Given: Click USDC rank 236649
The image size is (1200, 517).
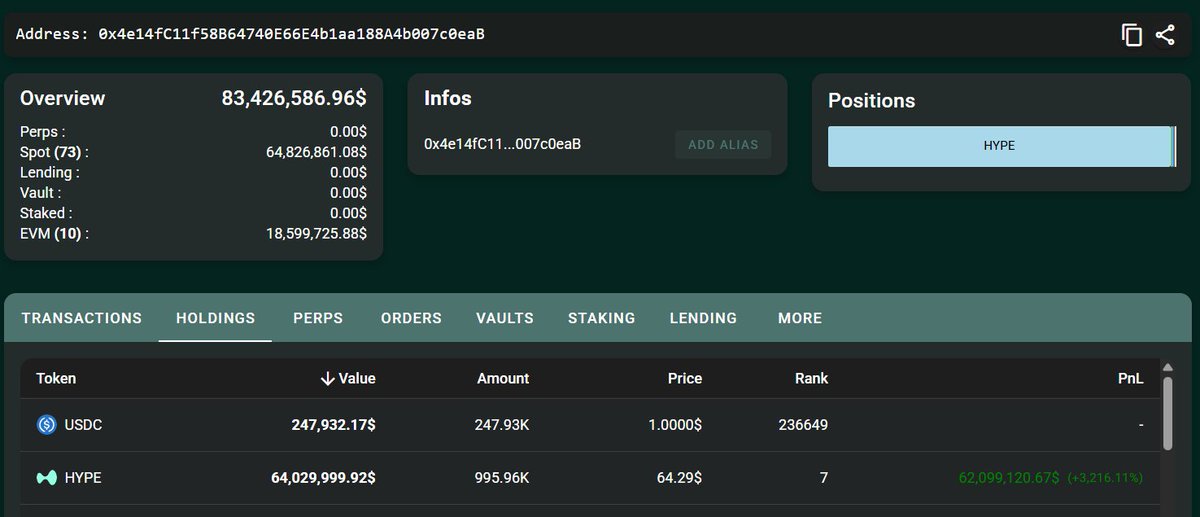Looking at the screenshot, I should (x=803, y=425).
